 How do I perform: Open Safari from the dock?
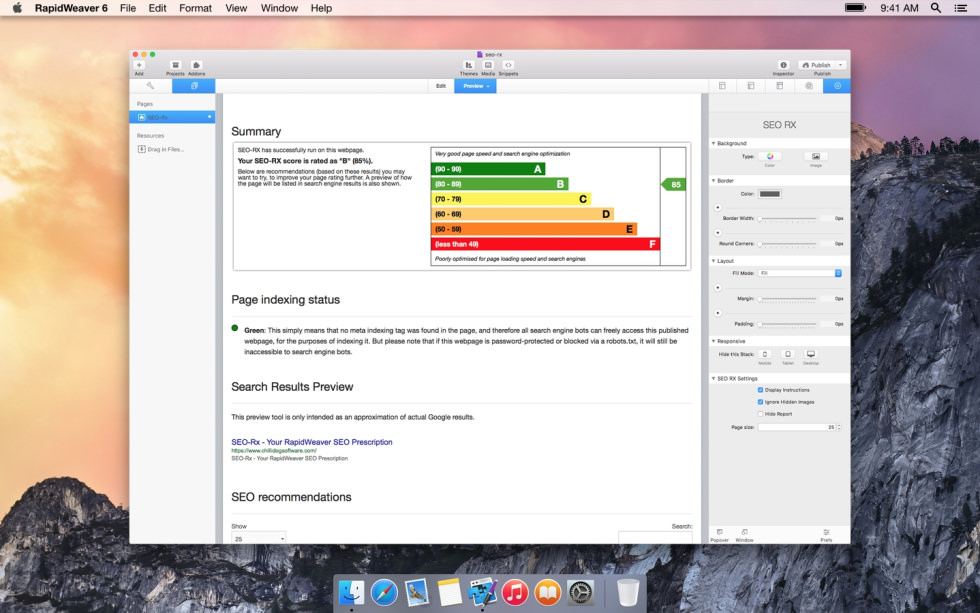384,592
